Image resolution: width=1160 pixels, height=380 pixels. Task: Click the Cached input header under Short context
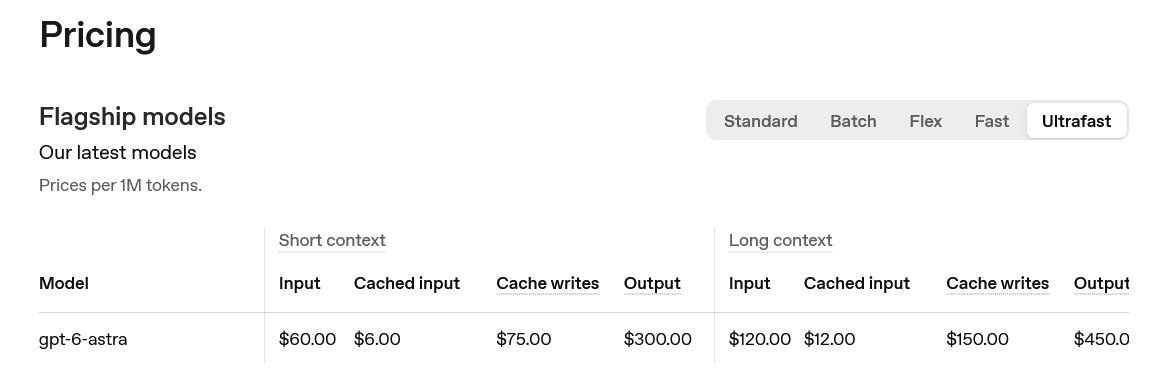407,283
